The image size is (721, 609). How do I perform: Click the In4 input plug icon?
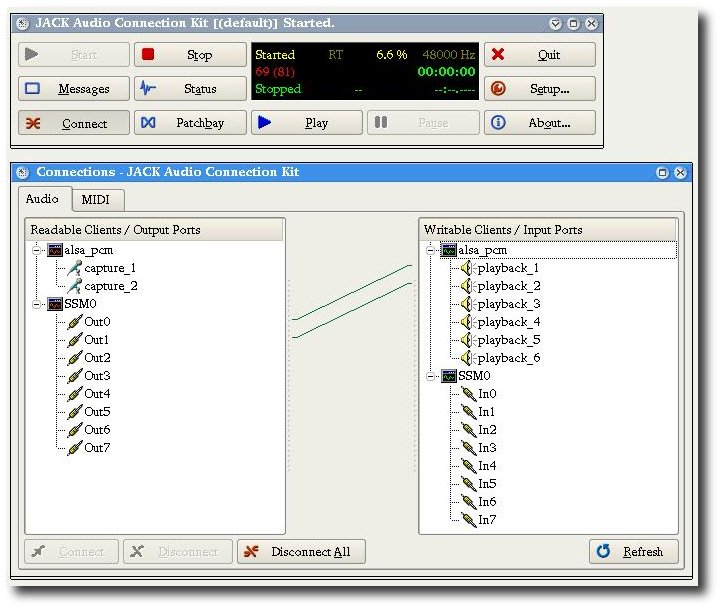pos(469,466)
